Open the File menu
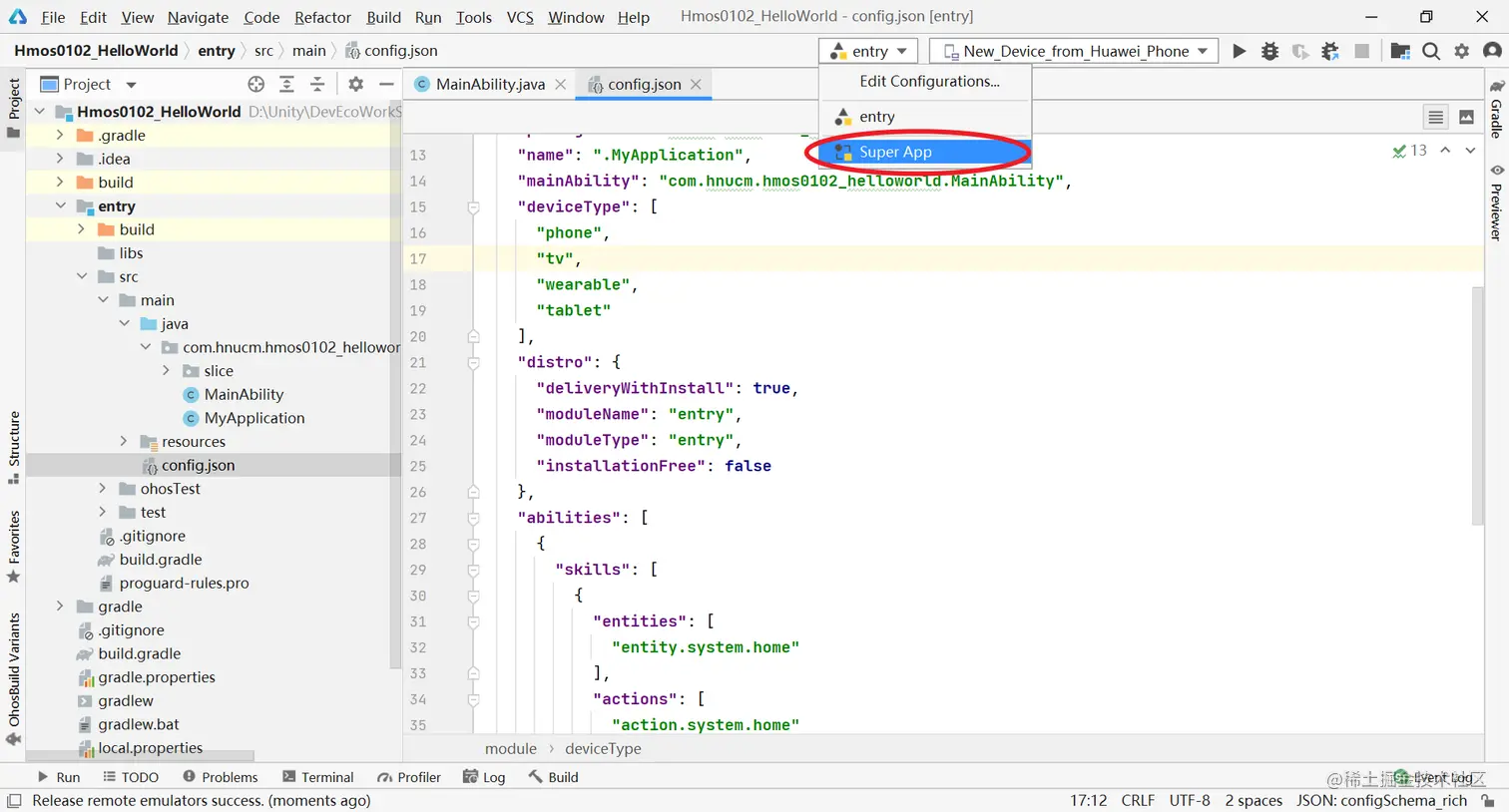The height and width of the screenshot is (812, 1509). pyautogui.click(x=53, y=17)
